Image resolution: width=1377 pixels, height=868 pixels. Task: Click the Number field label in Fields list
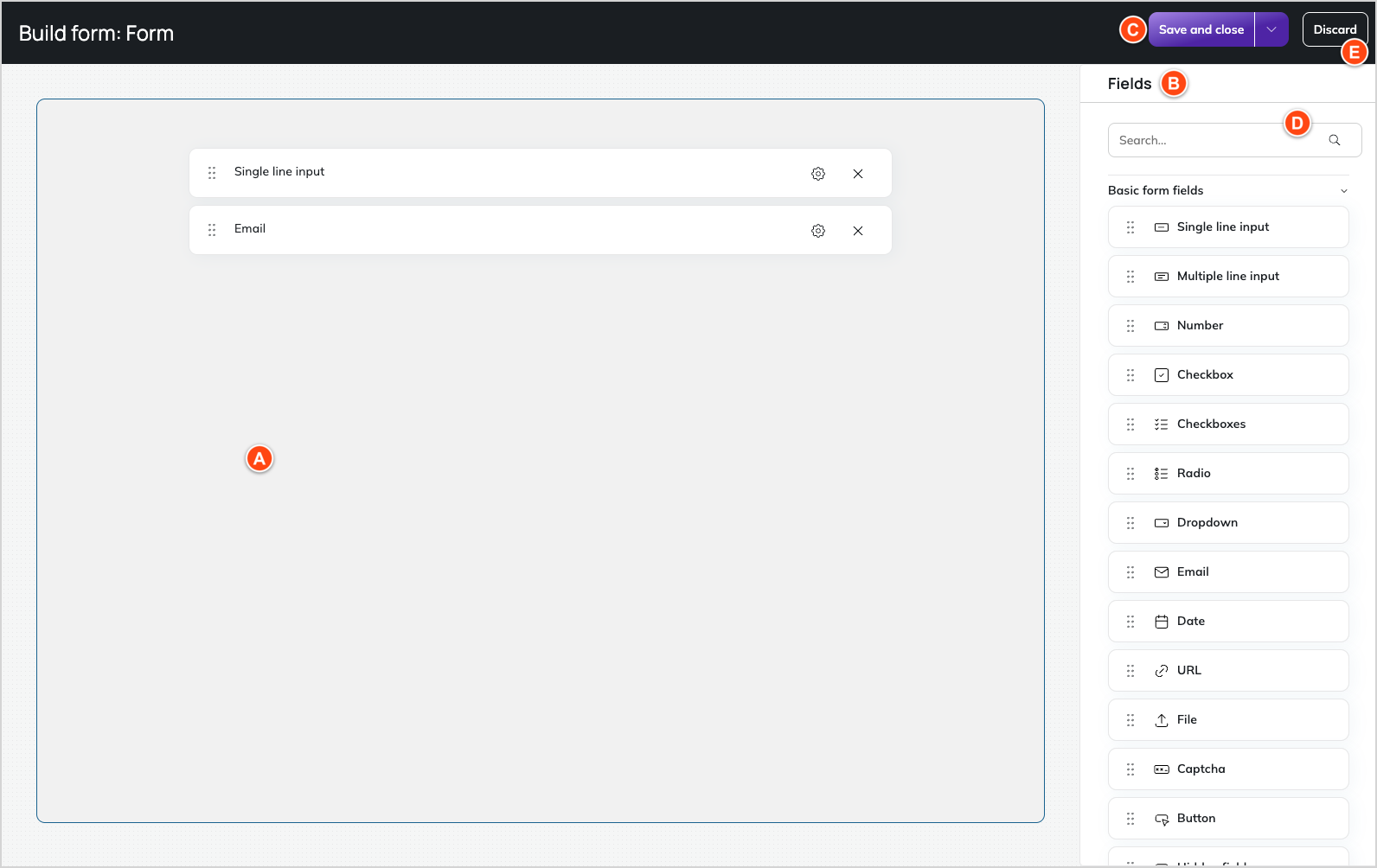1200,325
